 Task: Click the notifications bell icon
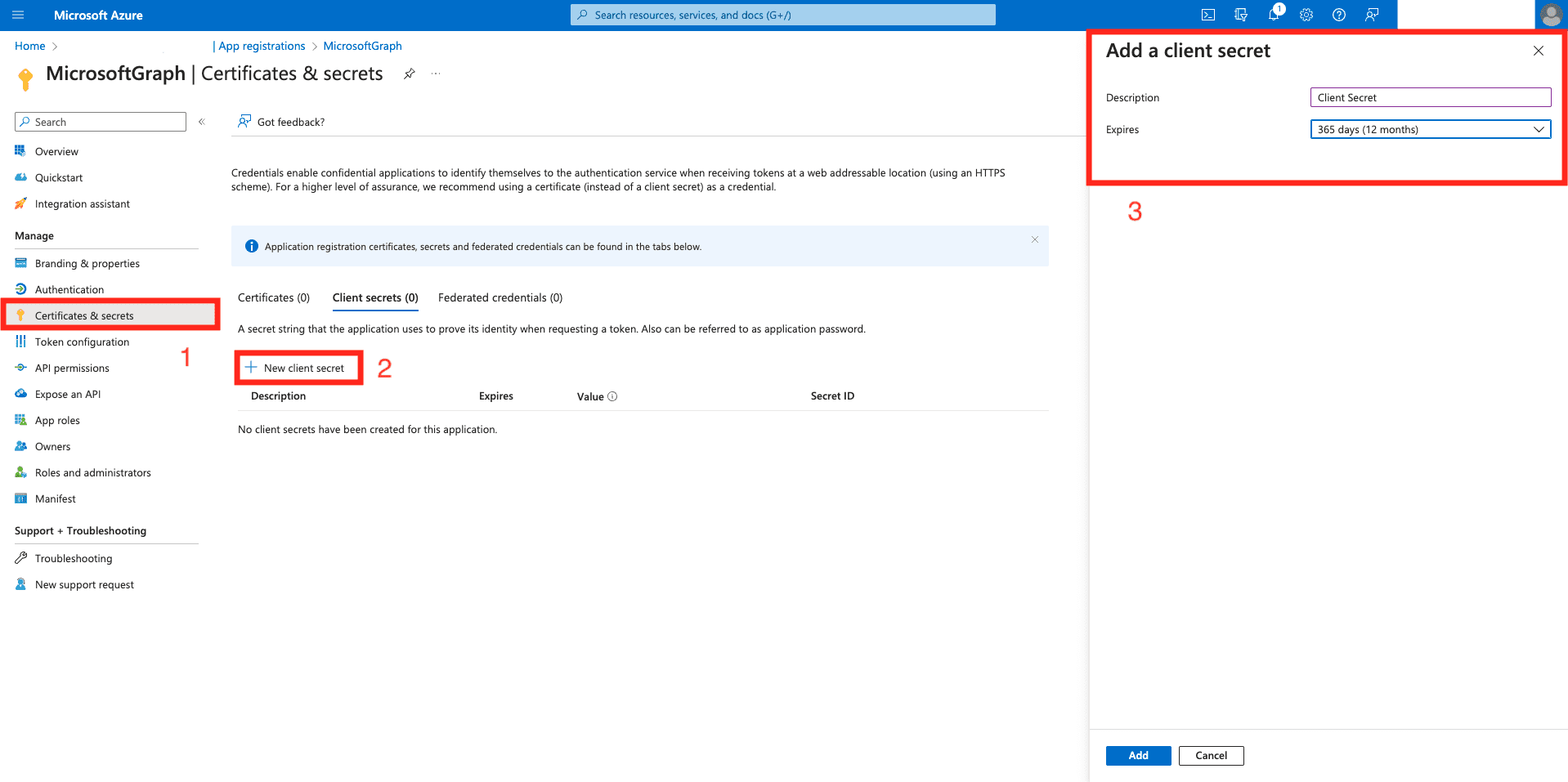(x=1274, y=15)
